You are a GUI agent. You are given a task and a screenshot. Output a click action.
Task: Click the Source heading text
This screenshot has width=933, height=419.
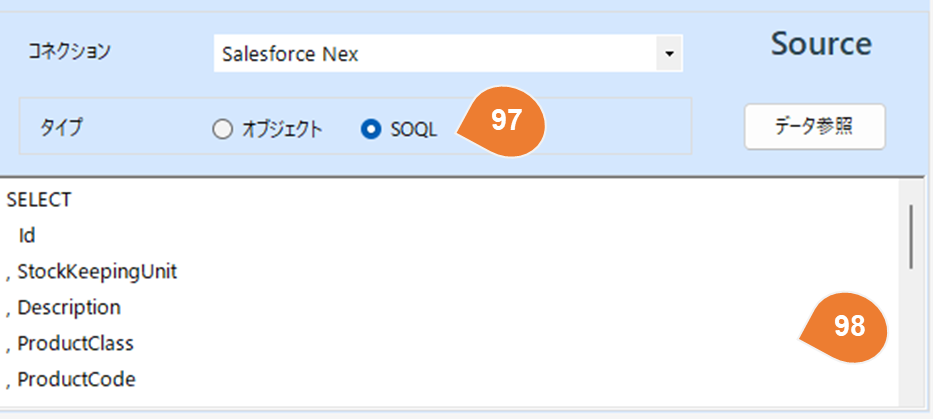click(x=820, y=44)
